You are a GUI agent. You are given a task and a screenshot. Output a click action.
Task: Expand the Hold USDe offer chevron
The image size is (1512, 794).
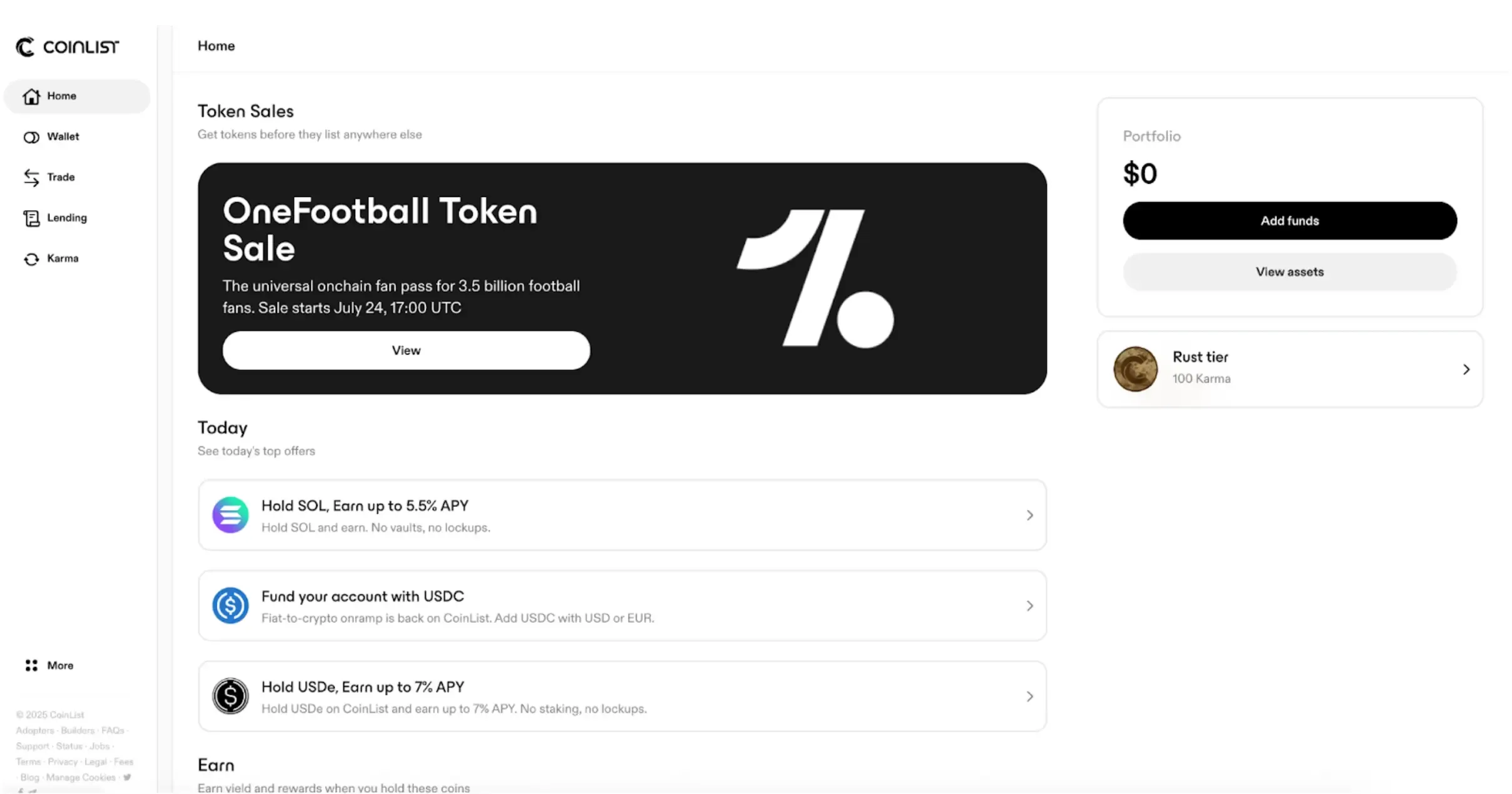(x=1029, y=696)
